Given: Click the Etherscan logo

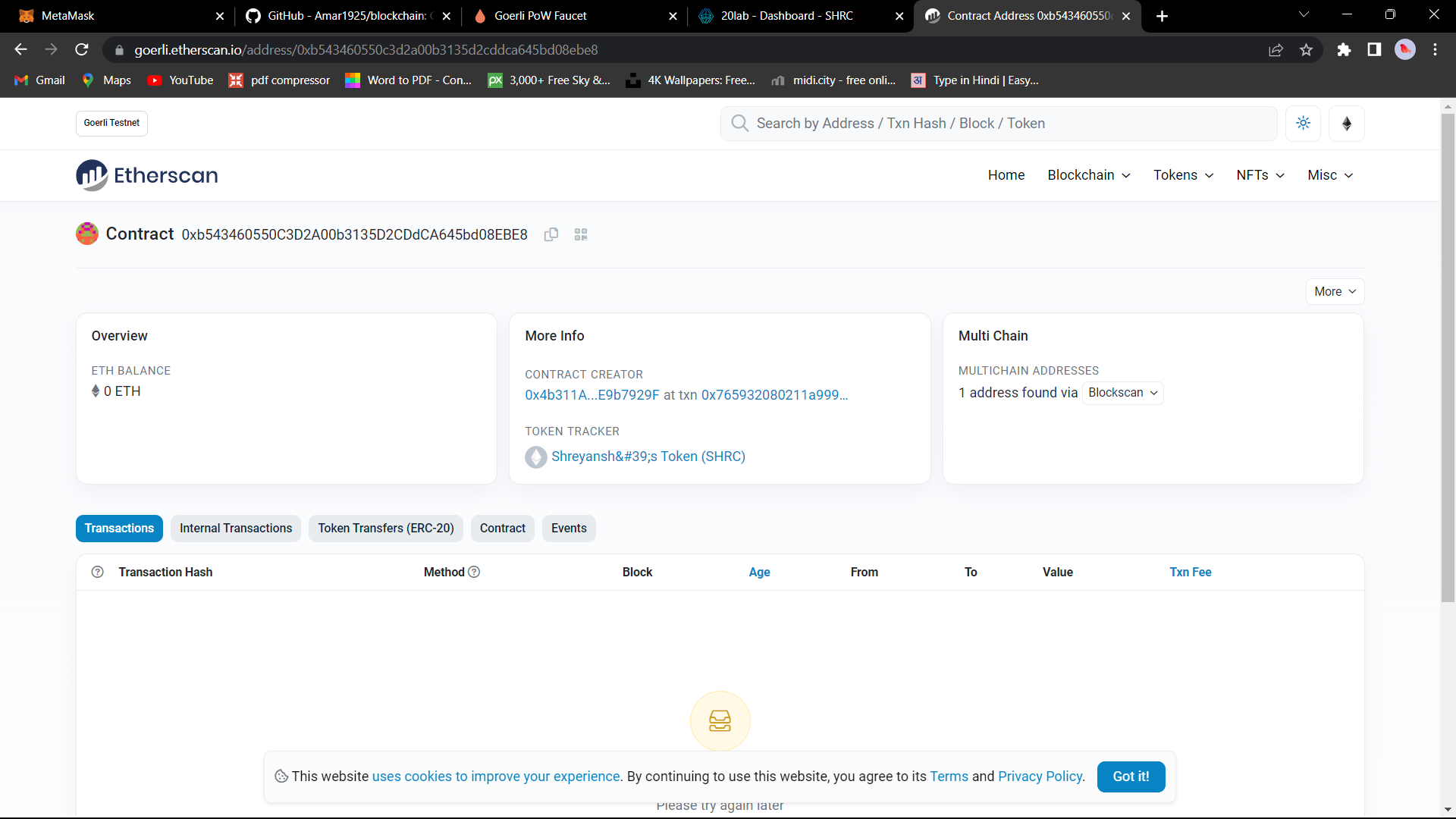Looking at the screenshot, I should (x=146, y=175).
